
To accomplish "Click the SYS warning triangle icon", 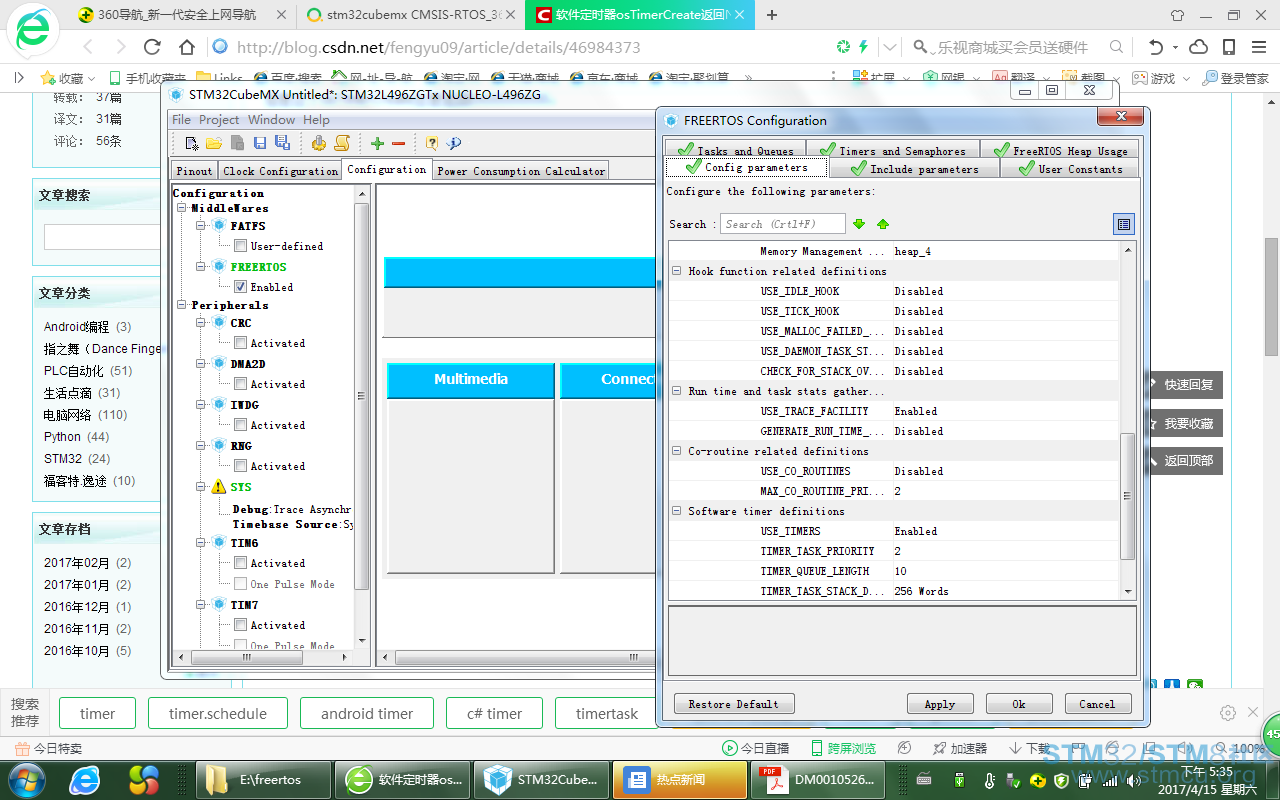I will pyautogui.click(x=219, y=487).
